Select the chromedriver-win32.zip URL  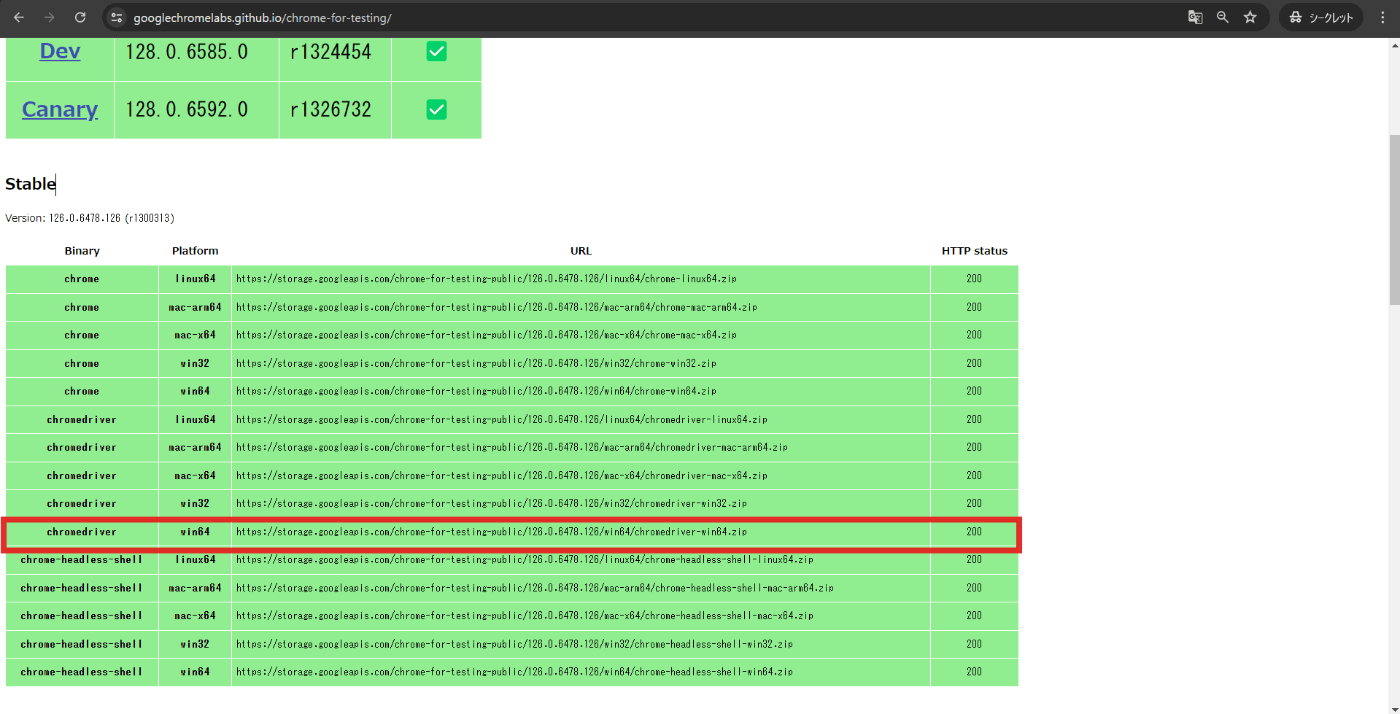pyautogui.click(x=491, y=503)
